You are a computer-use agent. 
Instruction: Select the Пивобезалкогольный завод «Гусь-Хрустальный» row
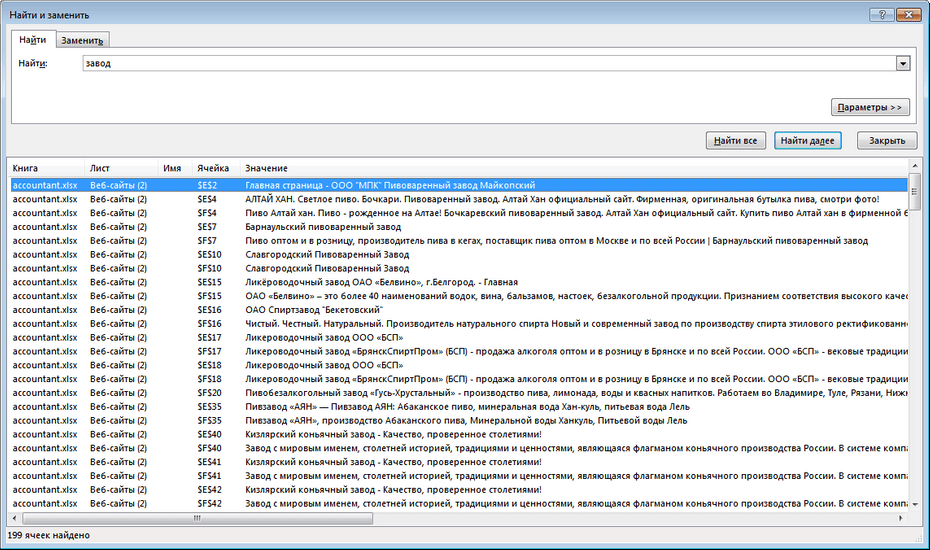[459, 393]
